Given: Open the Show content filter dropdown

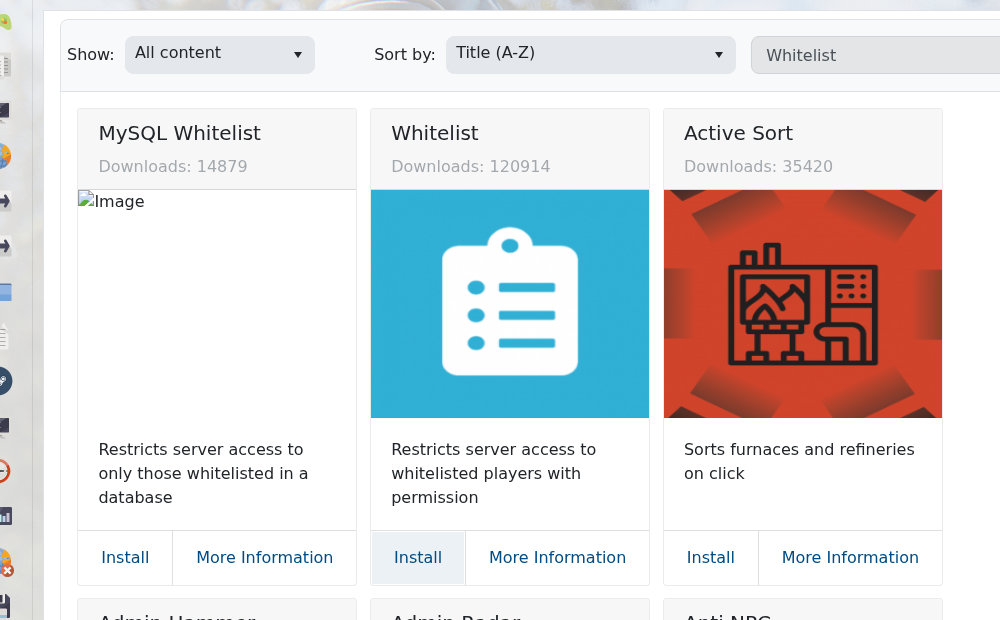Looking at the screenshot, I should 219,55.
